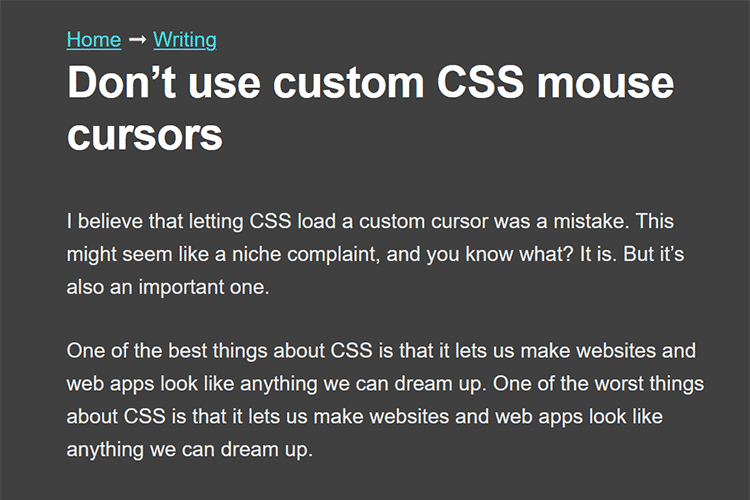Go to the Writing breadcrumb link
Viewport: 750px width, 500px height.
click(x=185, y=40)
